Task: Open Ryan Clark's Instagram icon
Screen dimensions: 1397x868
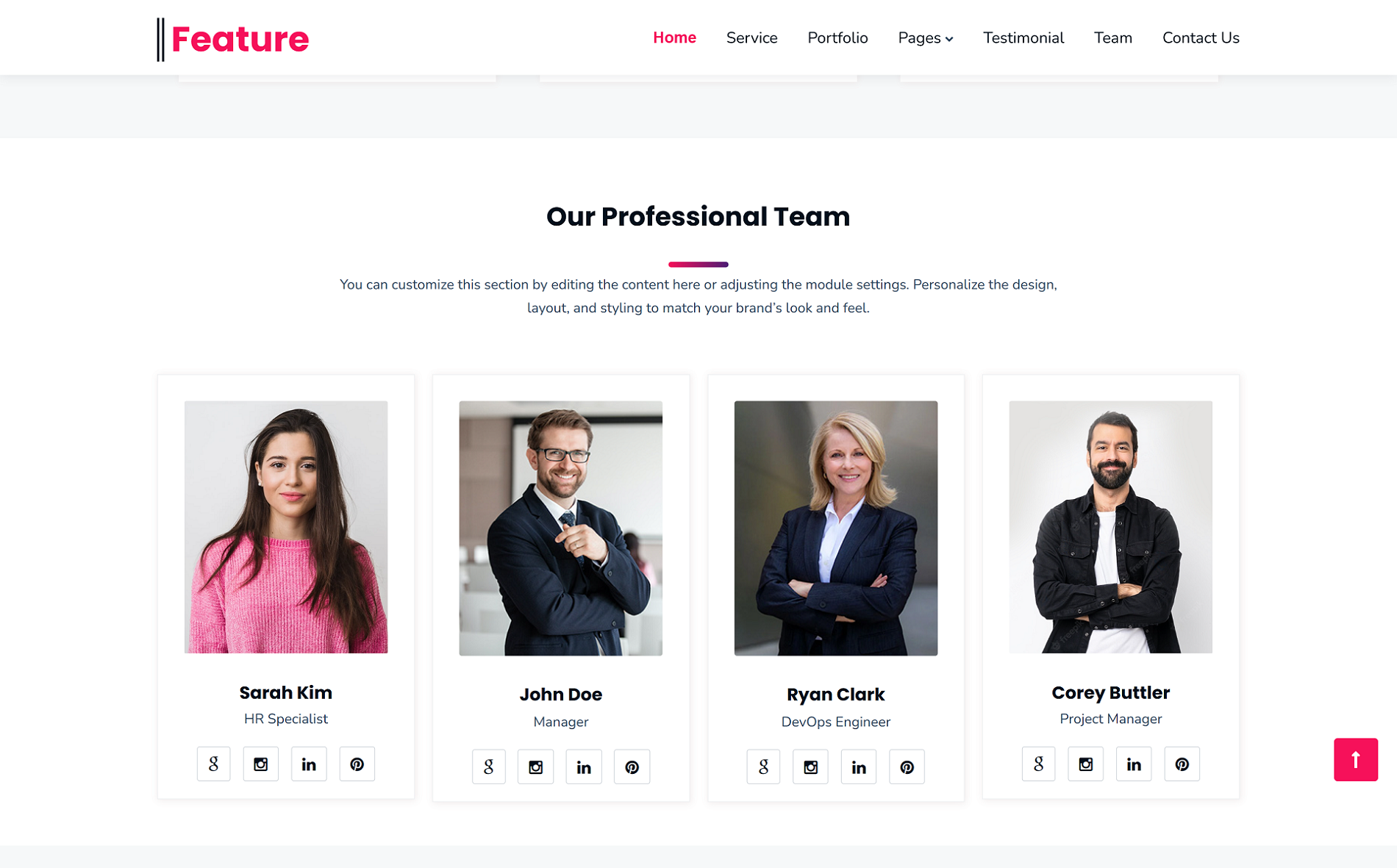Action: click(x=810, y=767)
